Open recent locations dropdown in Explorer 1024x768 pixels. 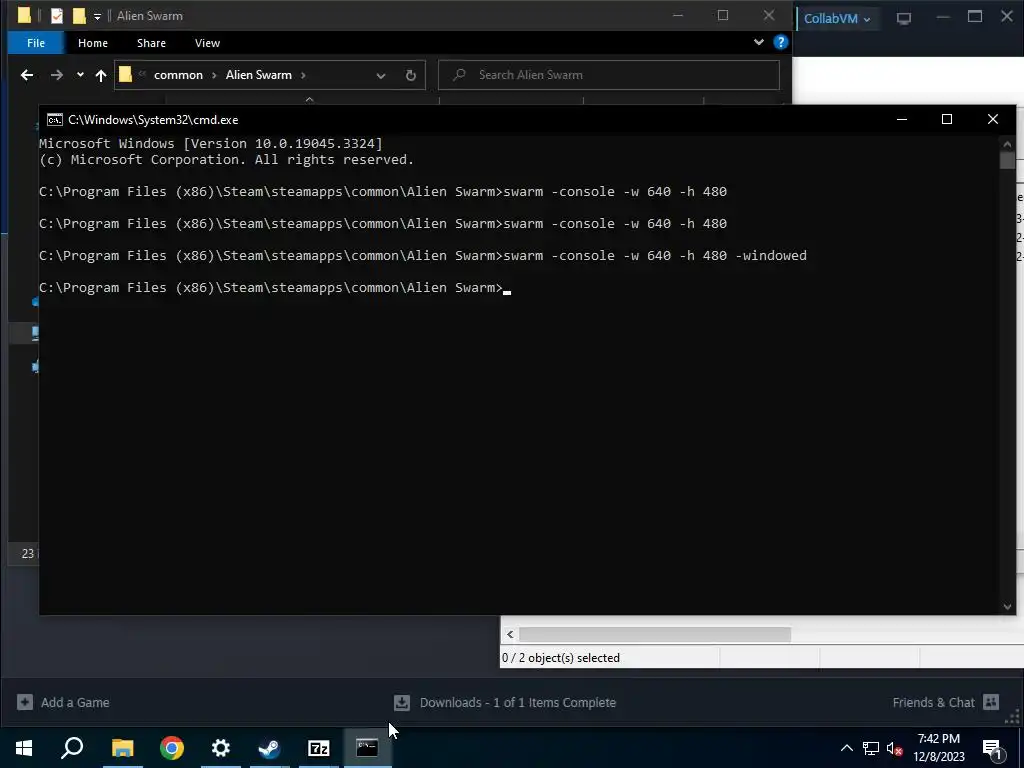click(x=80, y=75)
